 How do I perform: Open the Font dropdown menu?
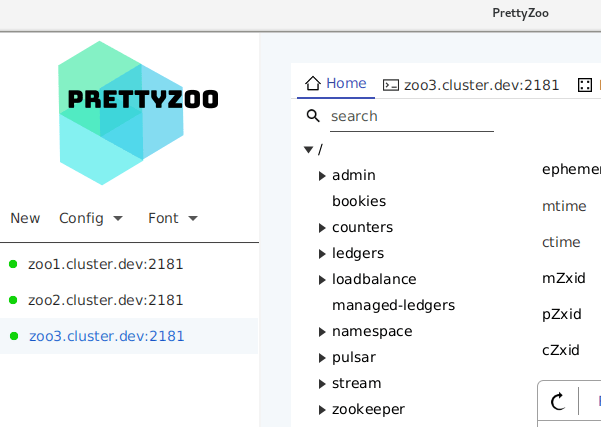pyautogui.click(x=172, y=218)
